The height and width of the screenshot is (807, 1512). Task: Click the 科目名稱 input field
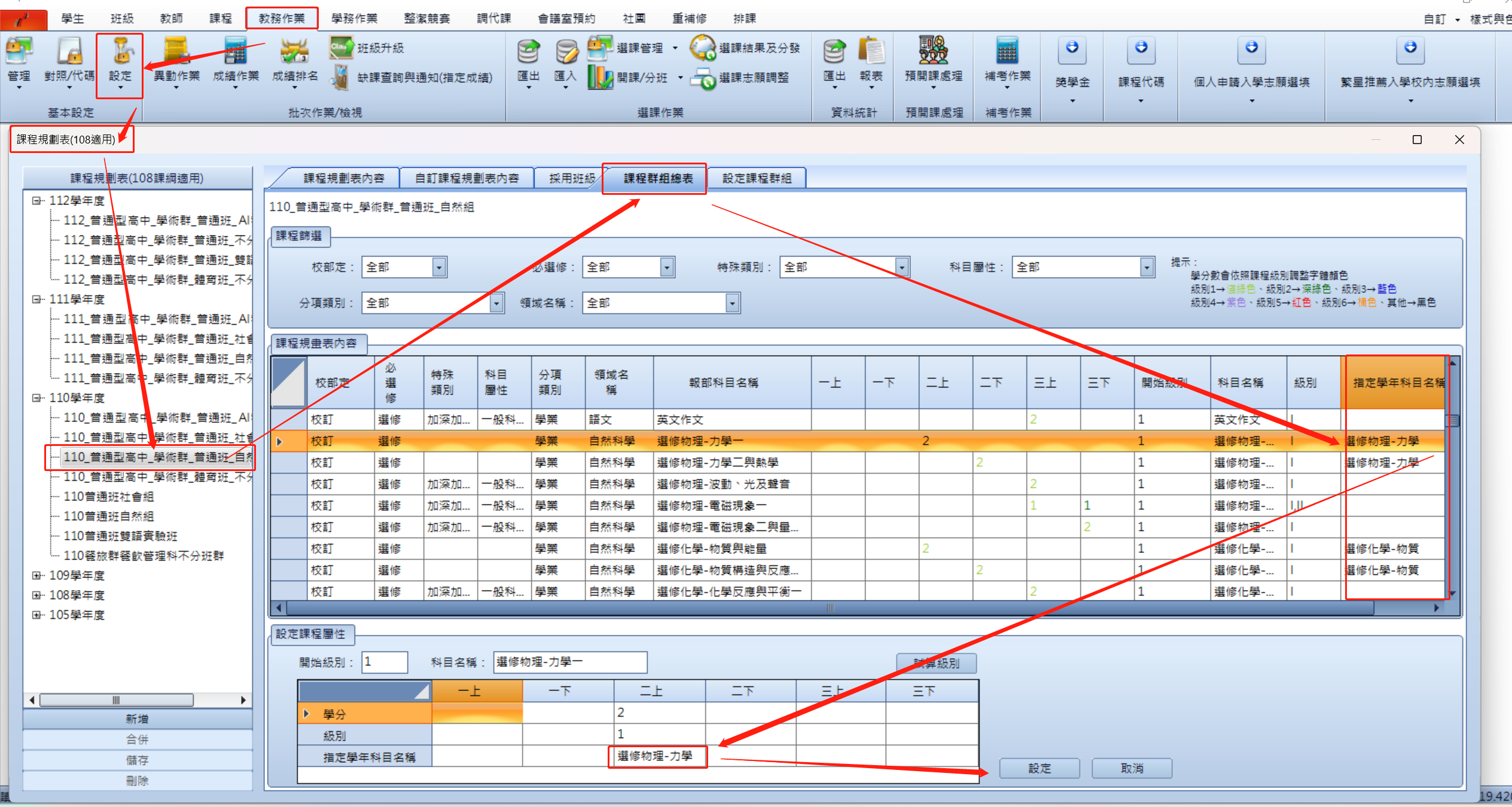pyautogui.click(x=570, y=662)
